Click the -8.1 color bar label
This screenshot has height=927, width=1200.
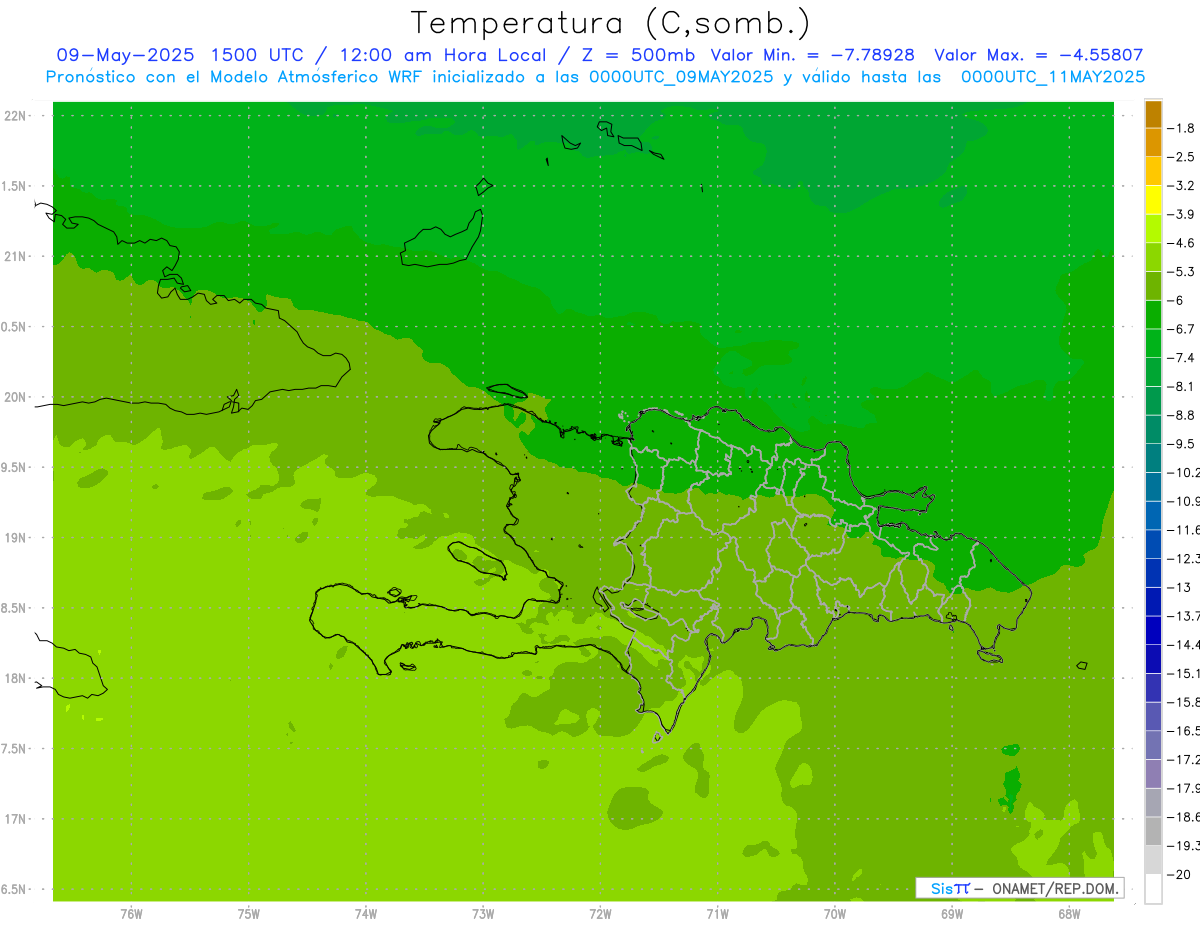[1182, 386]
